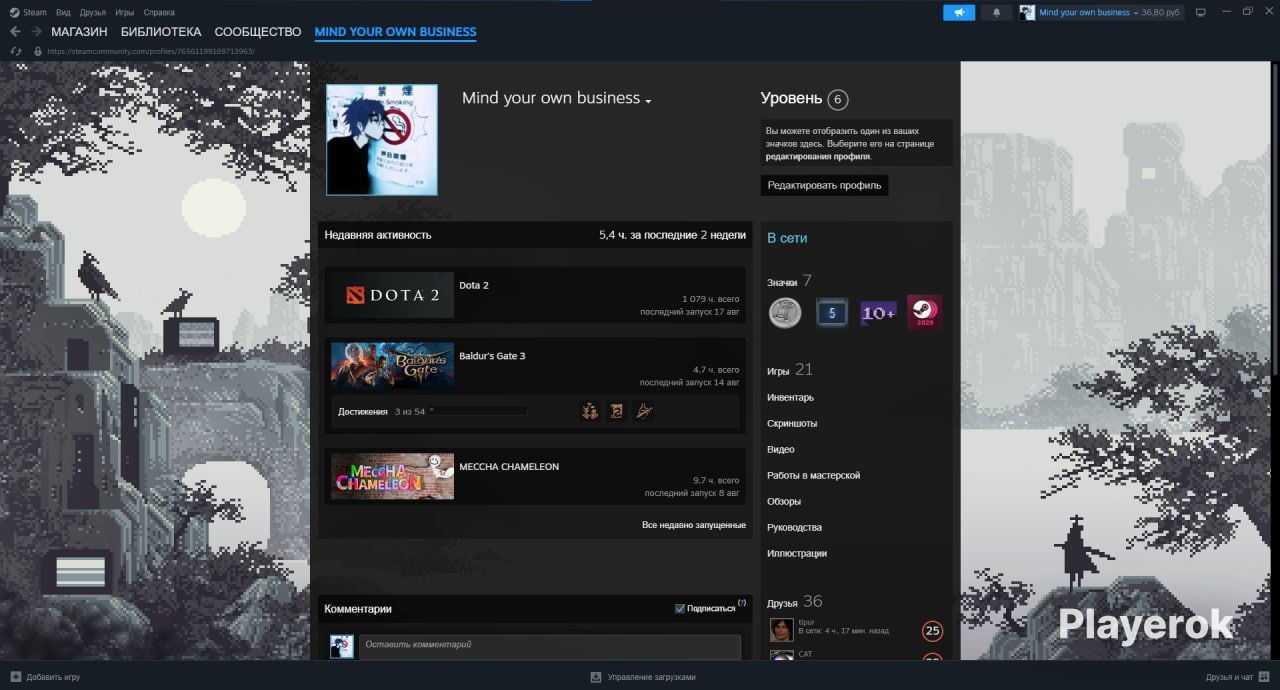Click Управление загрузками in bottom bar
The image size is (1280, 690).
click(651, 677)
